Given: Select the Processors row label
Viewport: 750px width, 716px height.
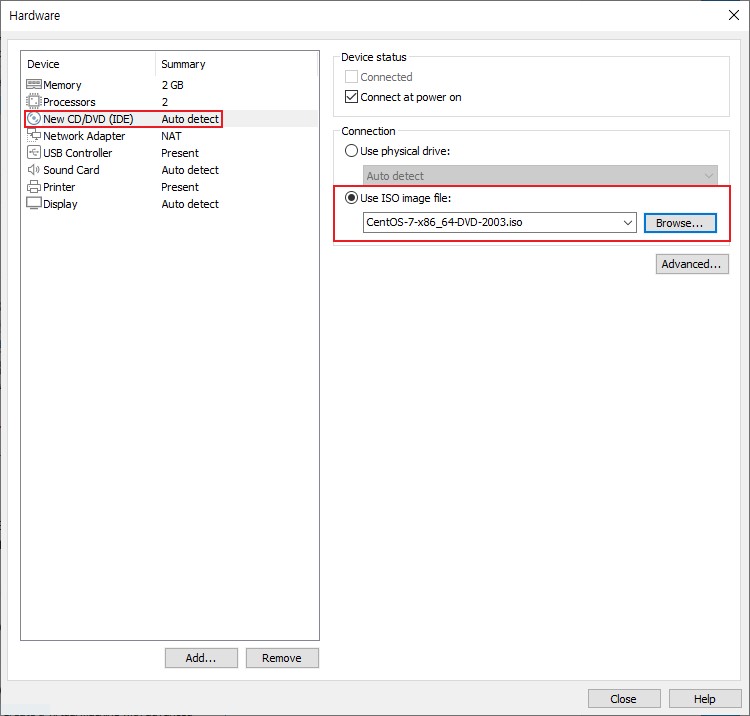Looking at the screenshot, I should tap(69, 102).
